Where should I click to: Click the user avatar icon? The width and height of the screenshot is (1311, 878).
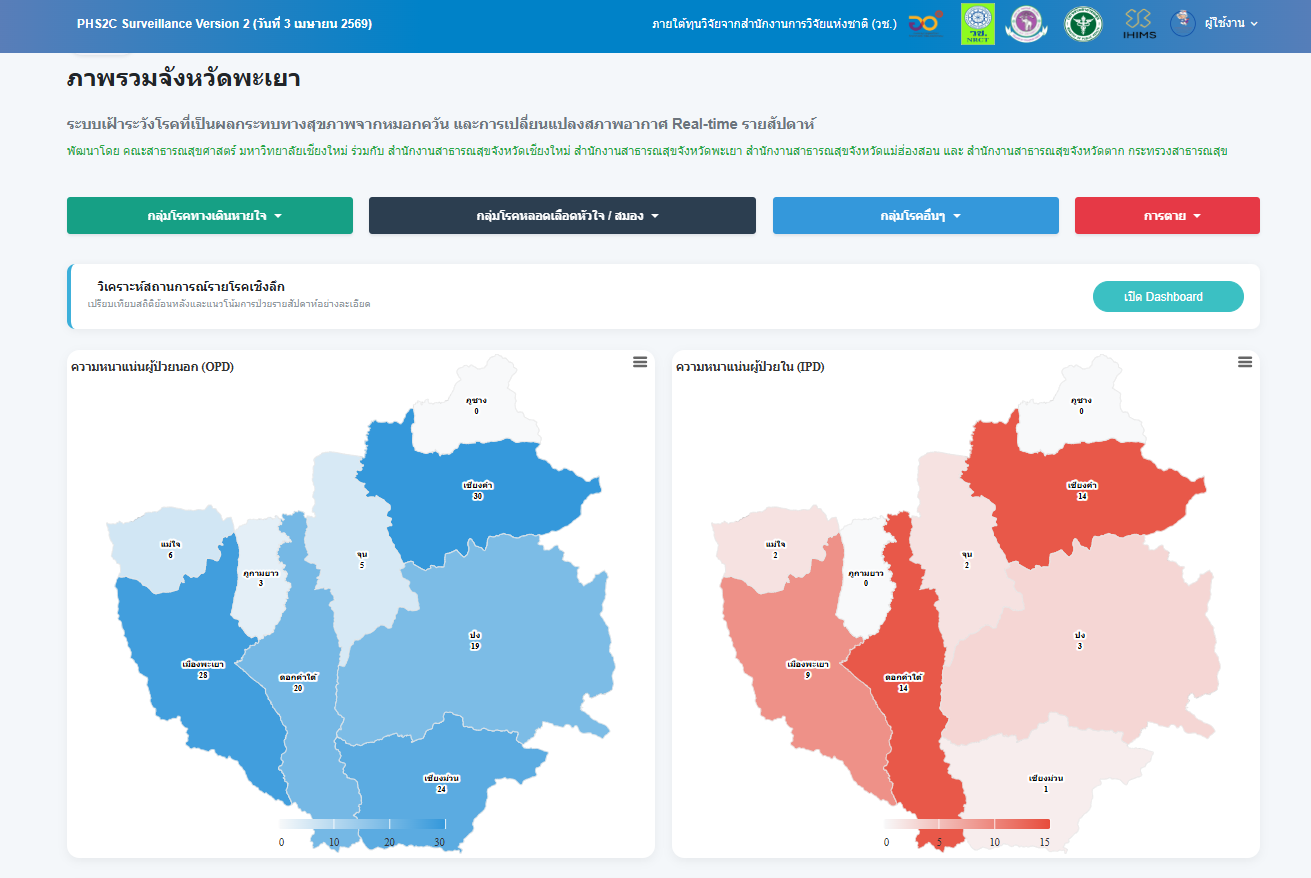1183,23
